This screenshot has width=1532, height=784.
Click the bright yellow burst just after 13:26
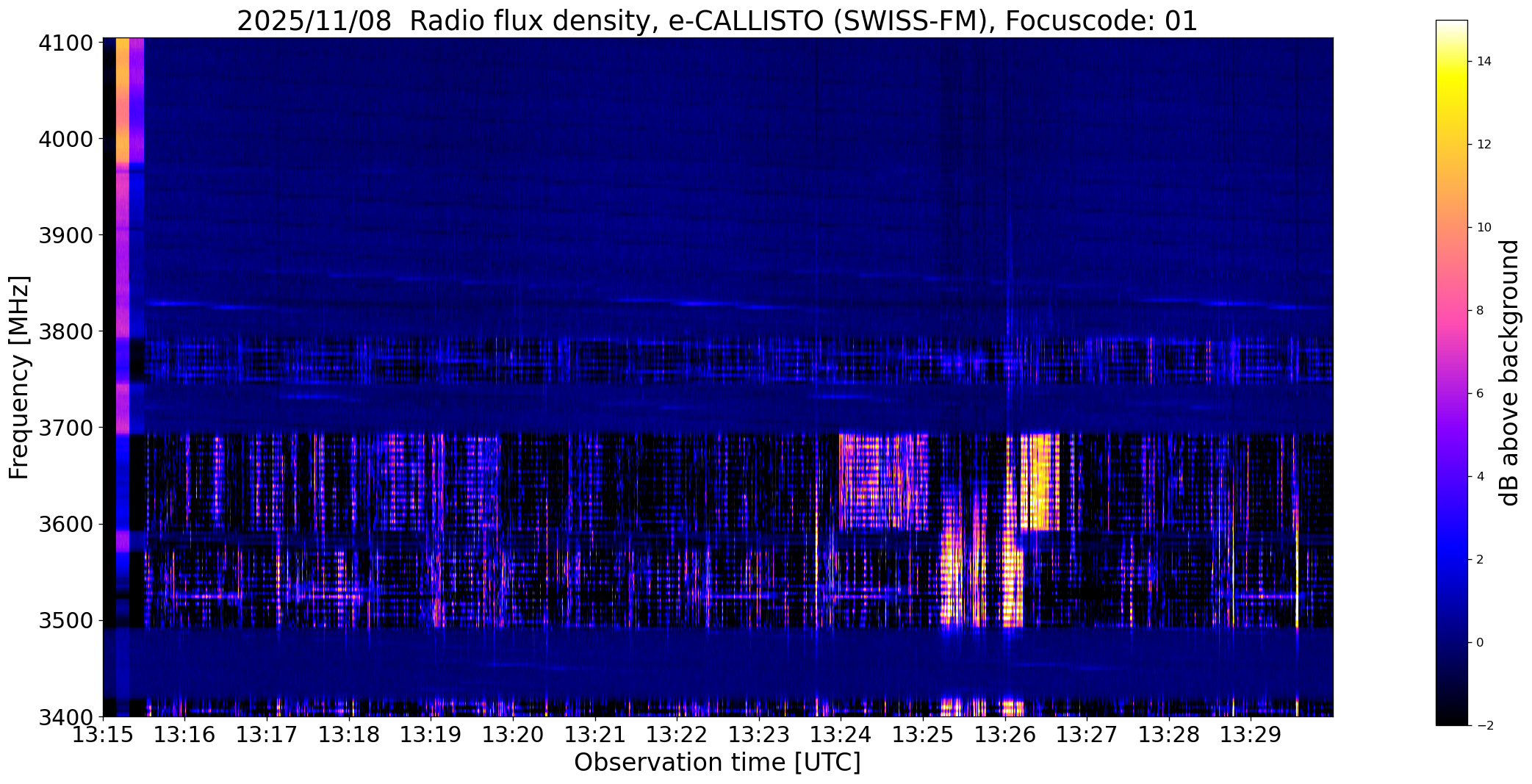pyautogui.click(x=1041, y=482)
